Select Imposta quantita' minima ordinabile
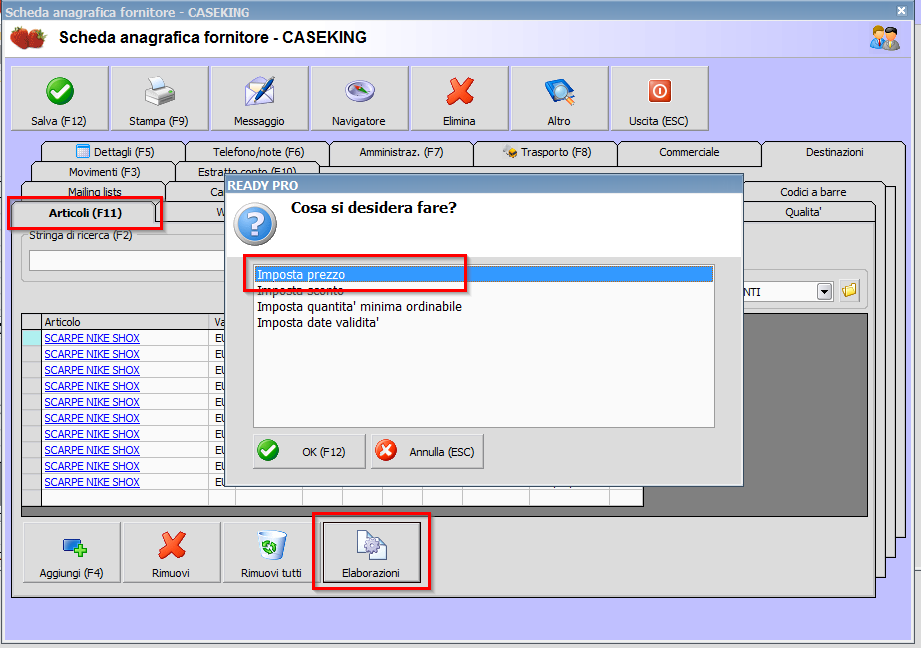The height and width of the screenshot is (648, 921). coord(483,306)
